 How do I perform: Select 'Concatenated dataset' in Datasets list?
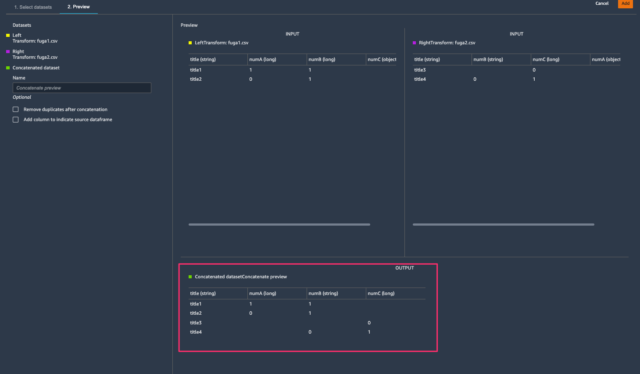(36, 68)
